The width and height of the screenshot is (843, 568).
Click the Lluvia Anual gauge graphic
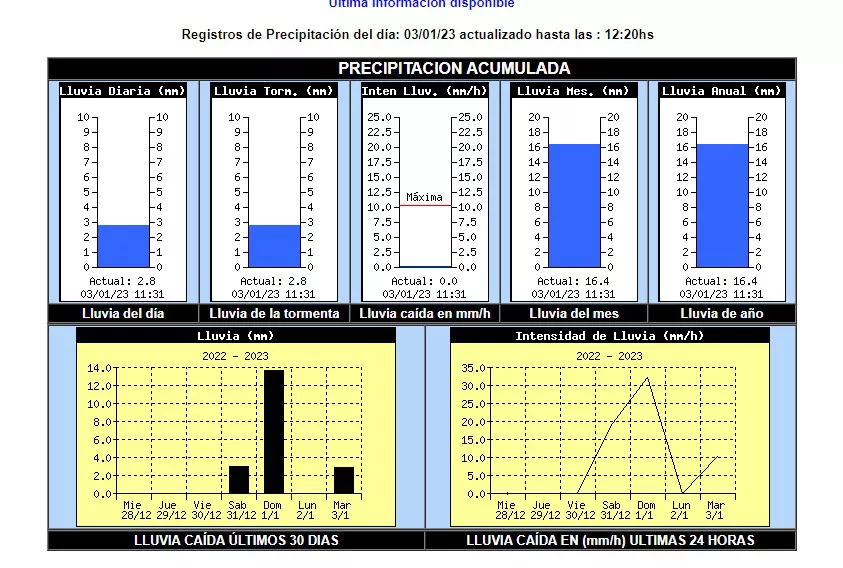click(723, 191)
